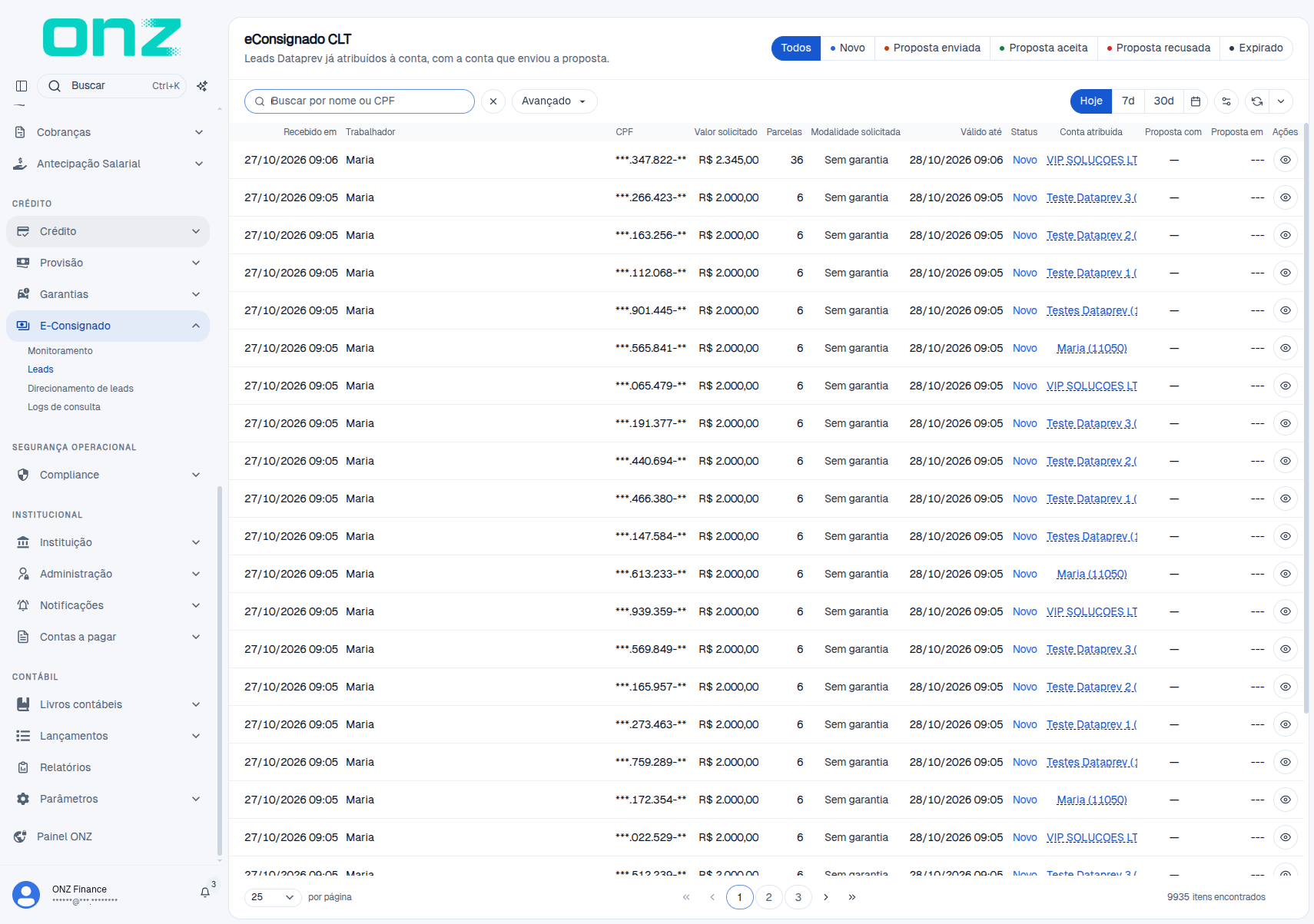
Task: Go to the first page arrow
Action: (x=686, y=897)
